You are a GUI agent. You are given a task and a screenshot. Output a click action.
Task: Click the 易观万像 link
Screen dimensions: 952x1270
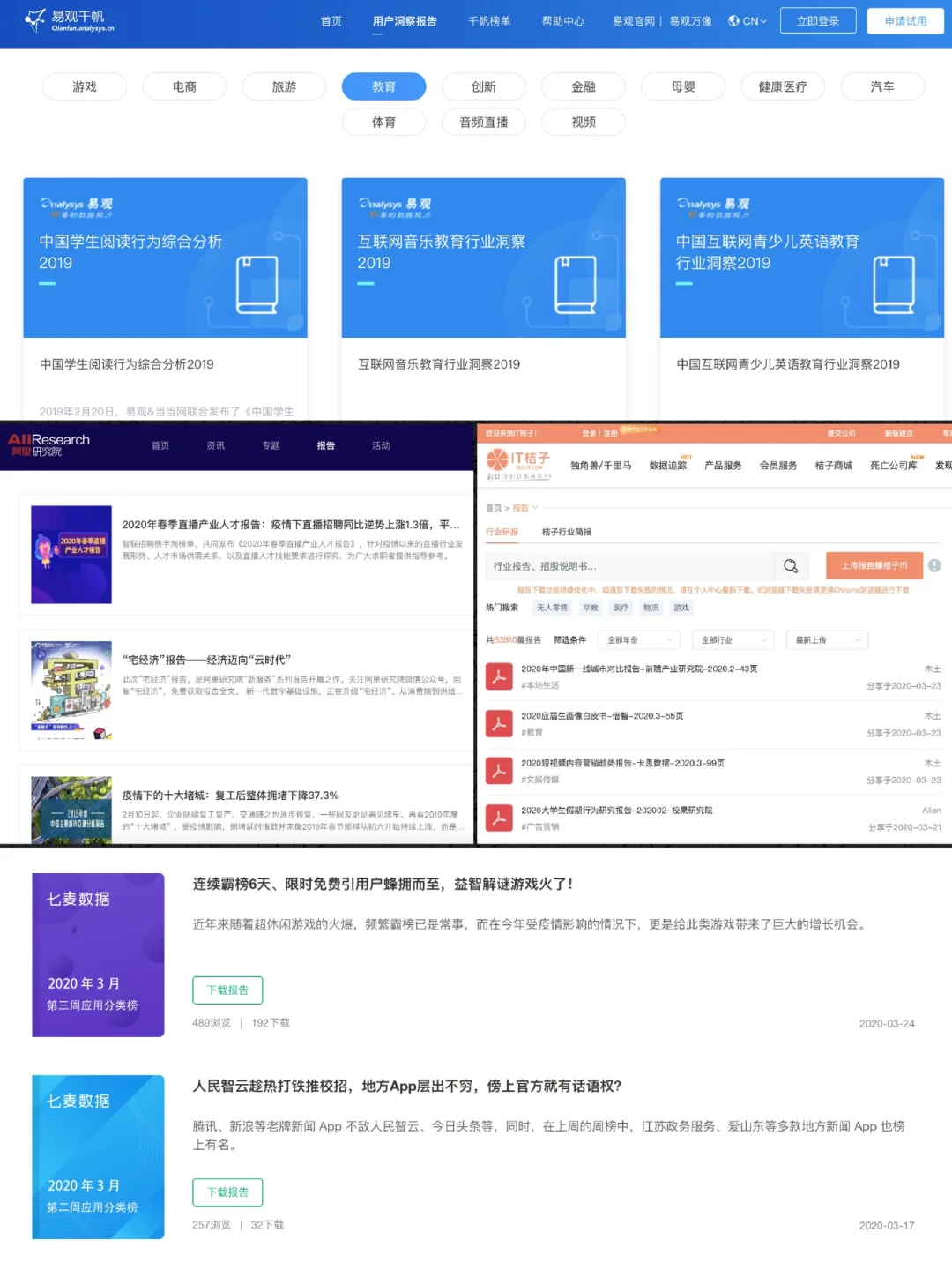(x=691, y=21)
